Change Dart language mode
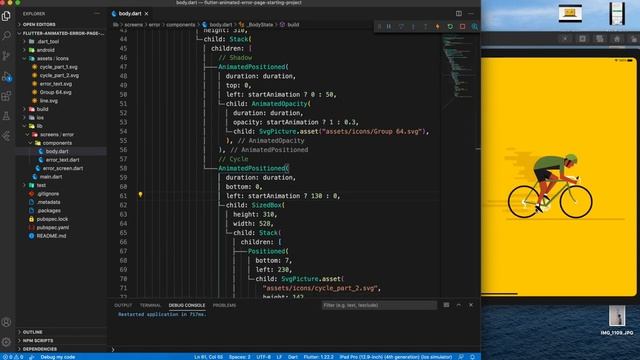Image resolution: width=640 pixels, height=360 pixels. click(293, 357)
